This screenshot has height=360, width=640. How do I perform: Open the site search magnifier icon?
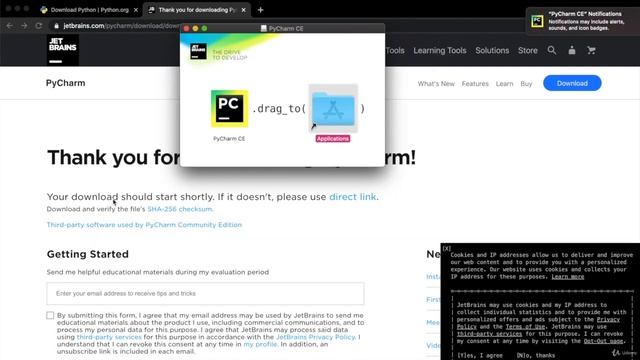[551, 50]
